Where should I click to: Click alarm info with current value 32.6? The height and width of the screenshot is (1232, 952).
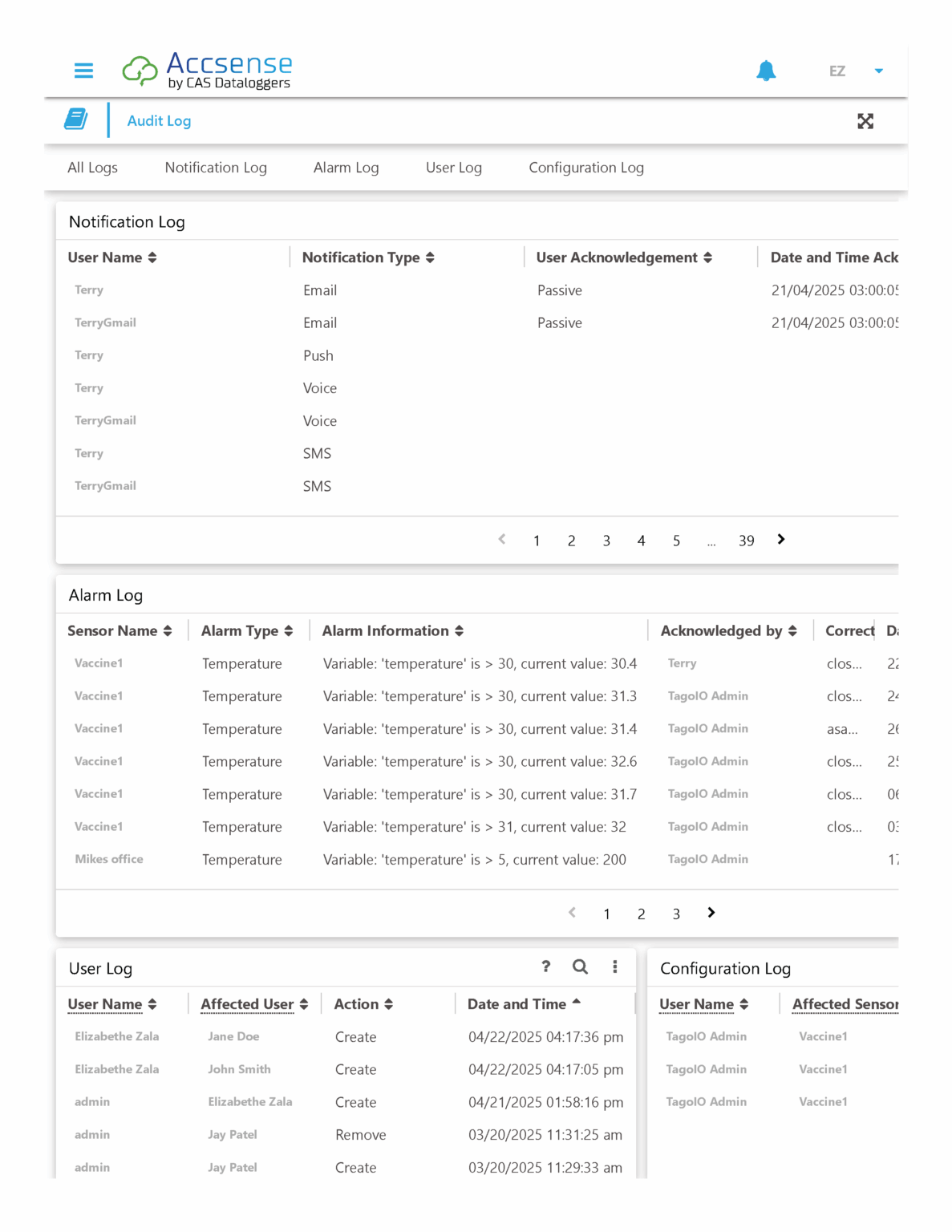click(x=480, y=761)
